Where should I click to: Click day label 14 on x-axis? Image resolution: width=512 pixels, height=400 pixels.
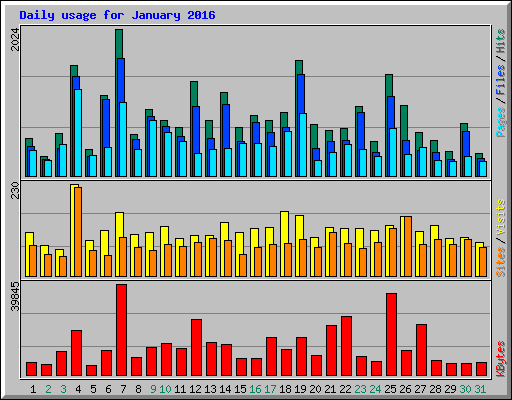pyautogui.click(x=225, y=389)
